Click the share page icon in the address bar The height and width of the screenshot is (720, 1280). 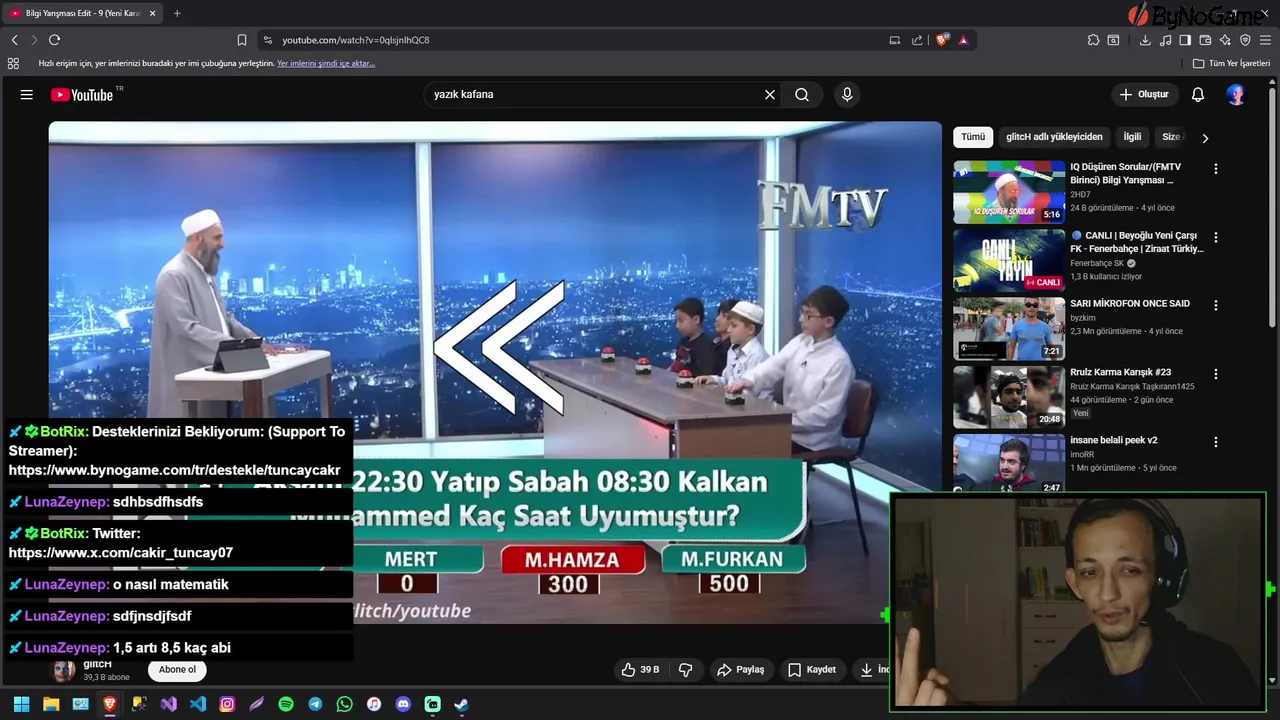917,40
